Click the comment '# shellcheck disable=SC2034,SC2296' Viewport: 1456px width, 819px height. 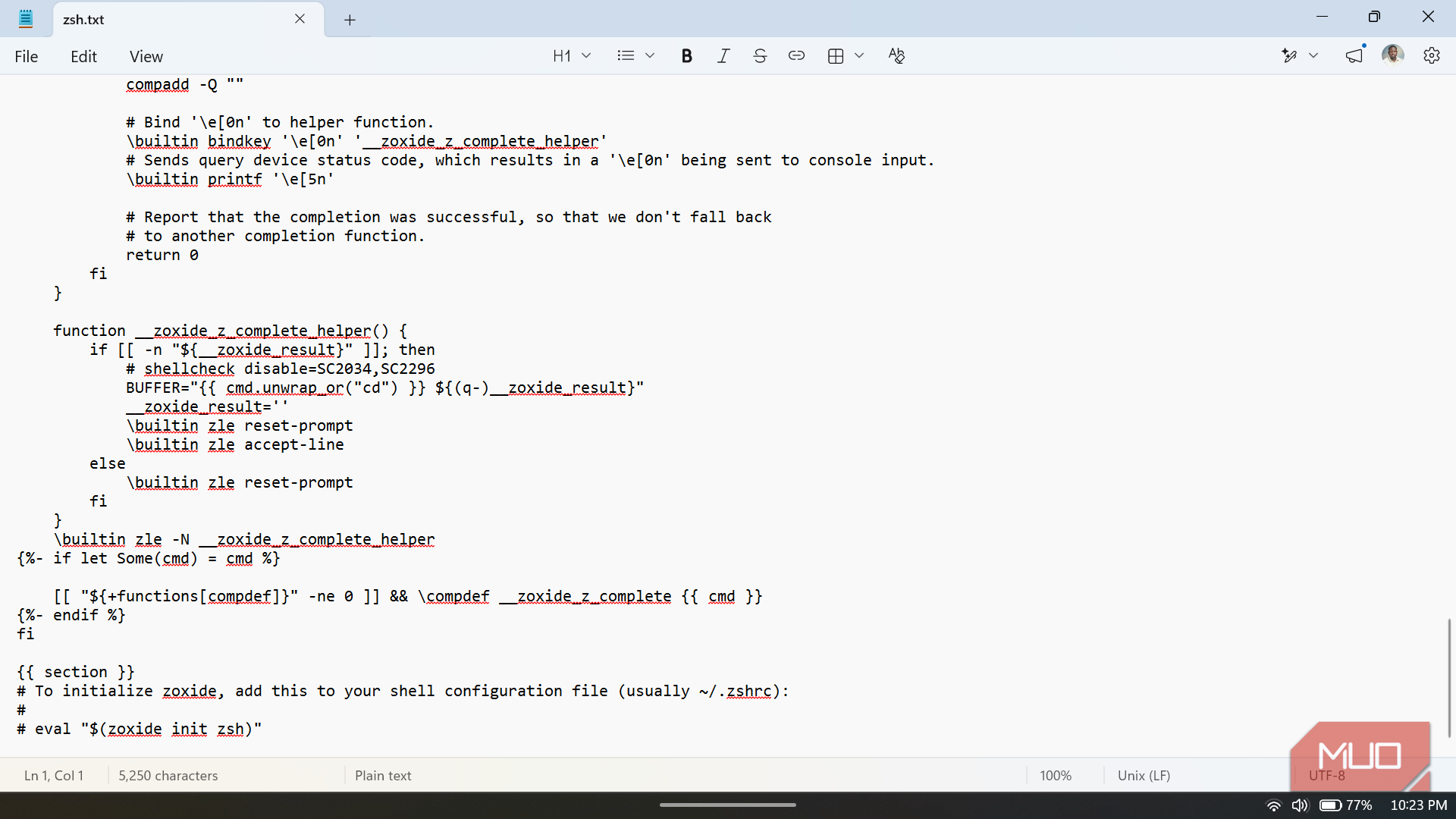281,369
